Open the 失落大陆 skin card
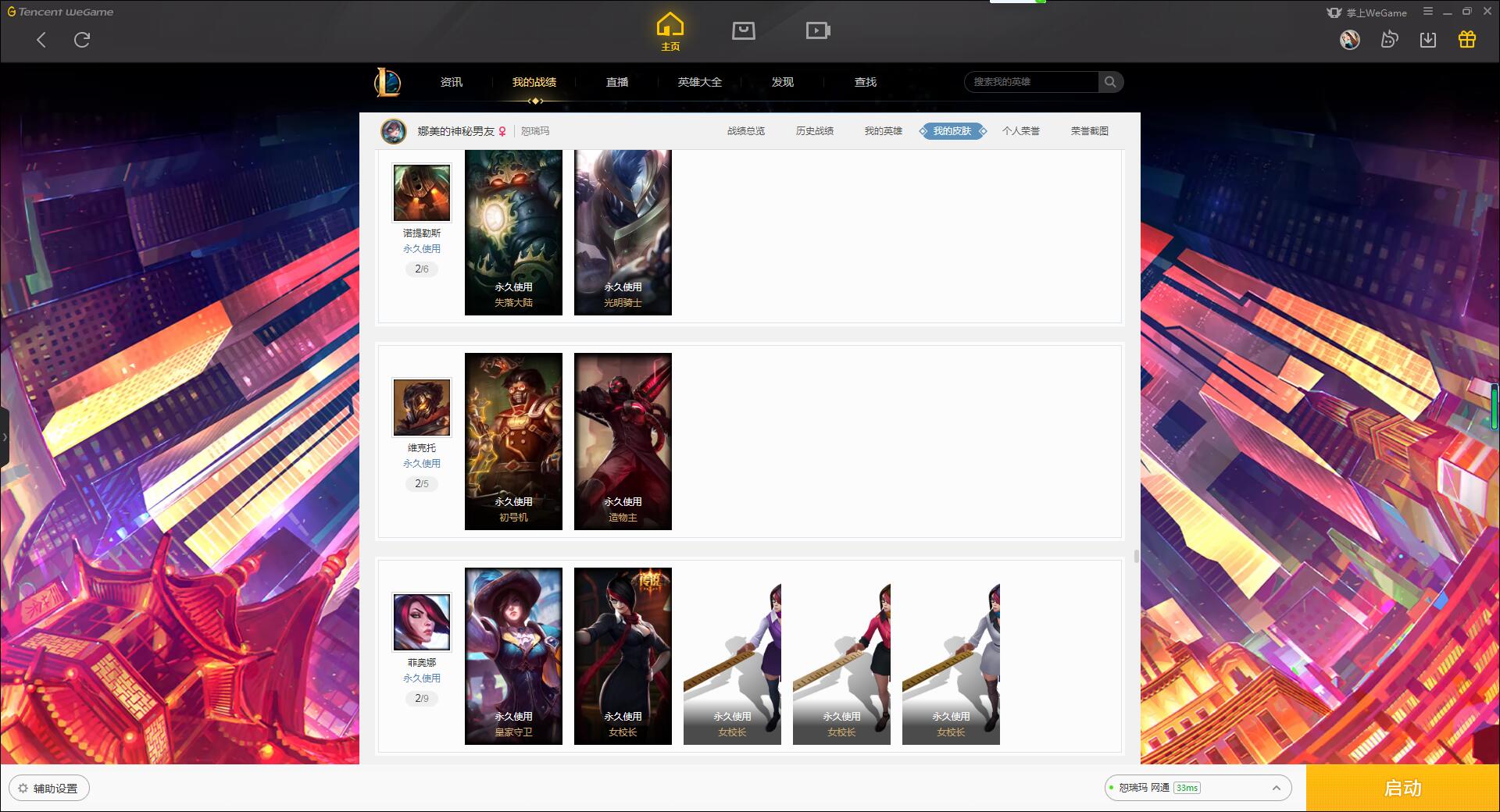 pyautogui.click(x=513, y=233)
